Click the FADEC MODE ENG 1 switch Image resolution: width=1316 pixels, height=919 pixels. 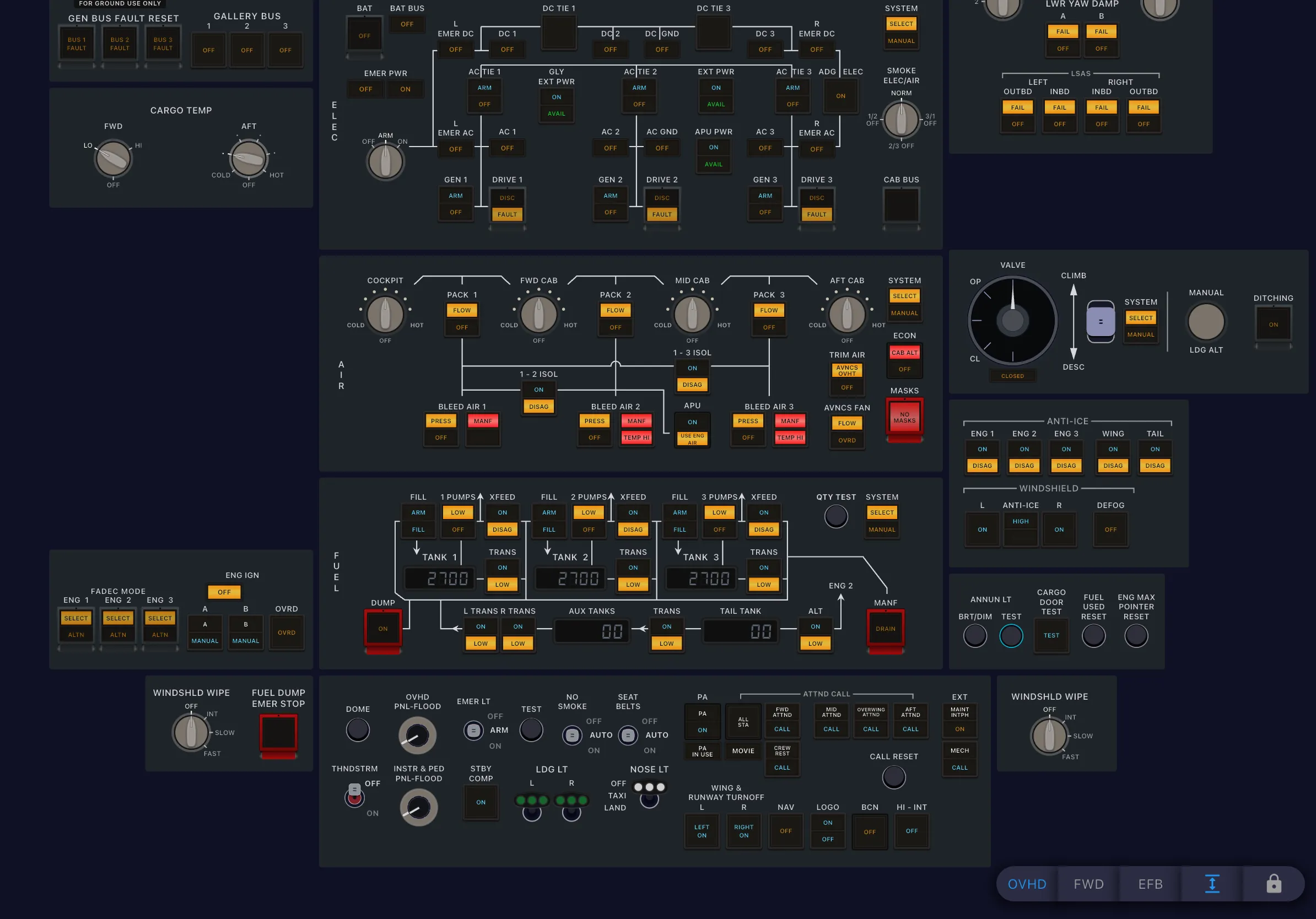click(75, 626)
